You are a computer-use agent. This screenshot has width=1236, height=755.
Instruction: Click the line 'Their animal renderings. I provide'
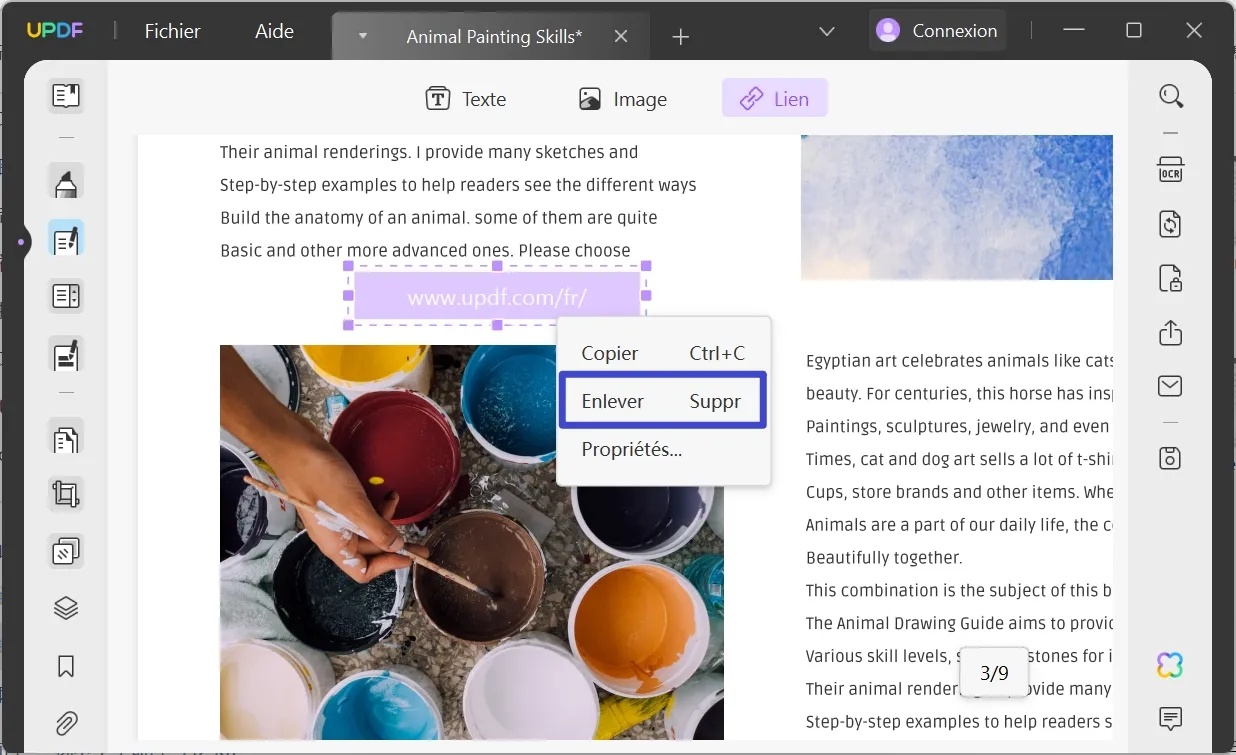point(429,152)
